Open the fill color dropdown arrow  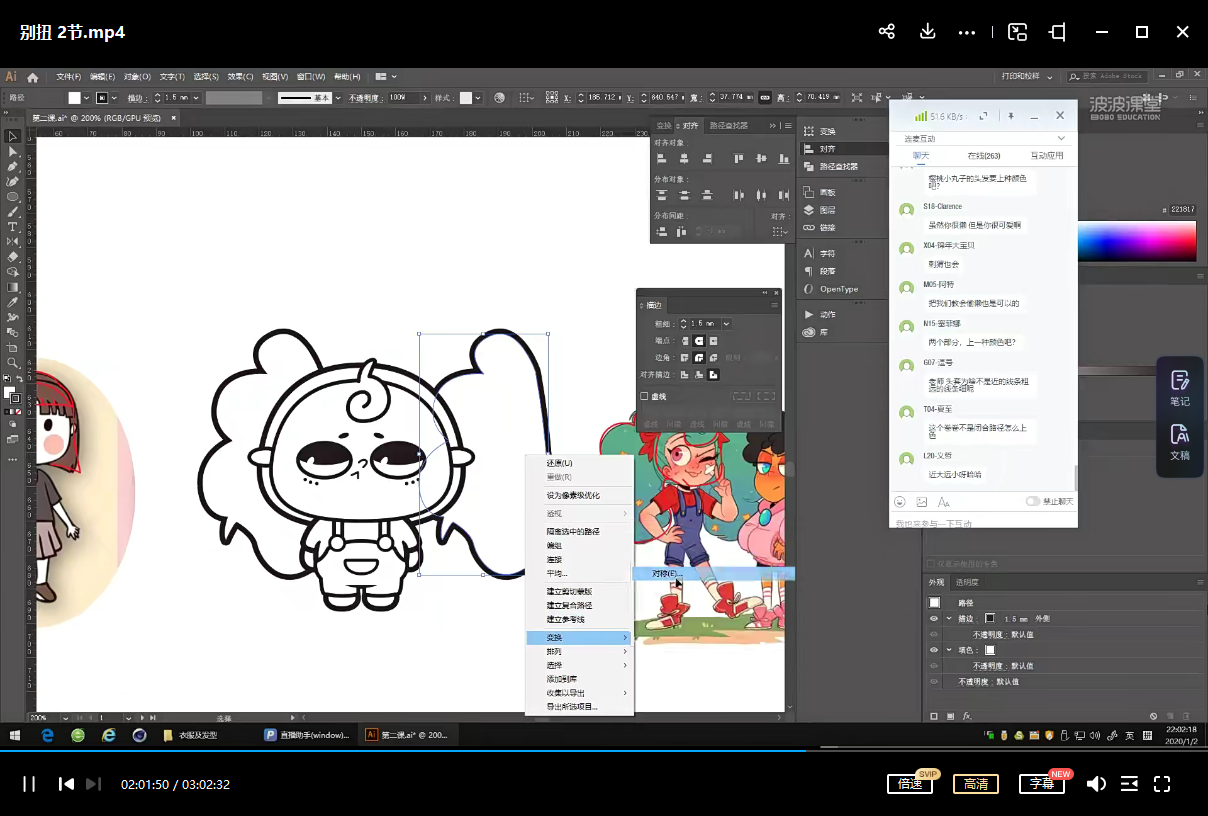pos(87,98)
